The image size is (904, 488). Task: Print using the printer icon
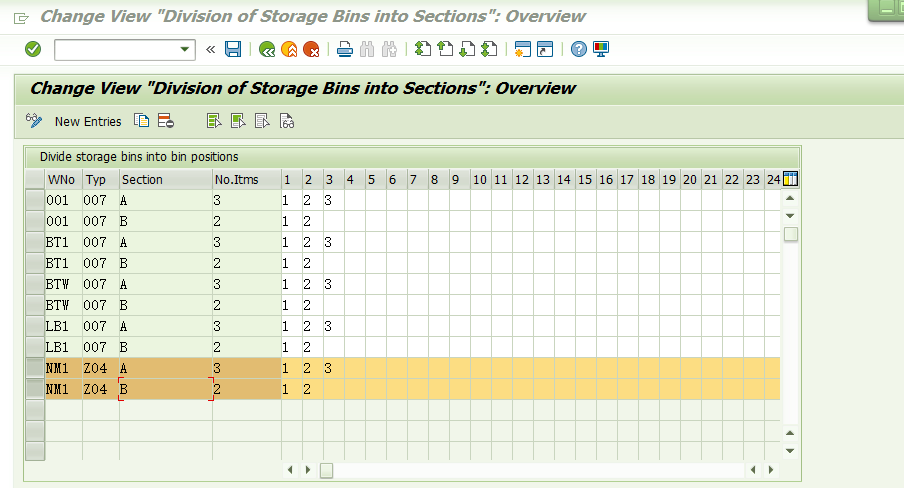(345, 50)
